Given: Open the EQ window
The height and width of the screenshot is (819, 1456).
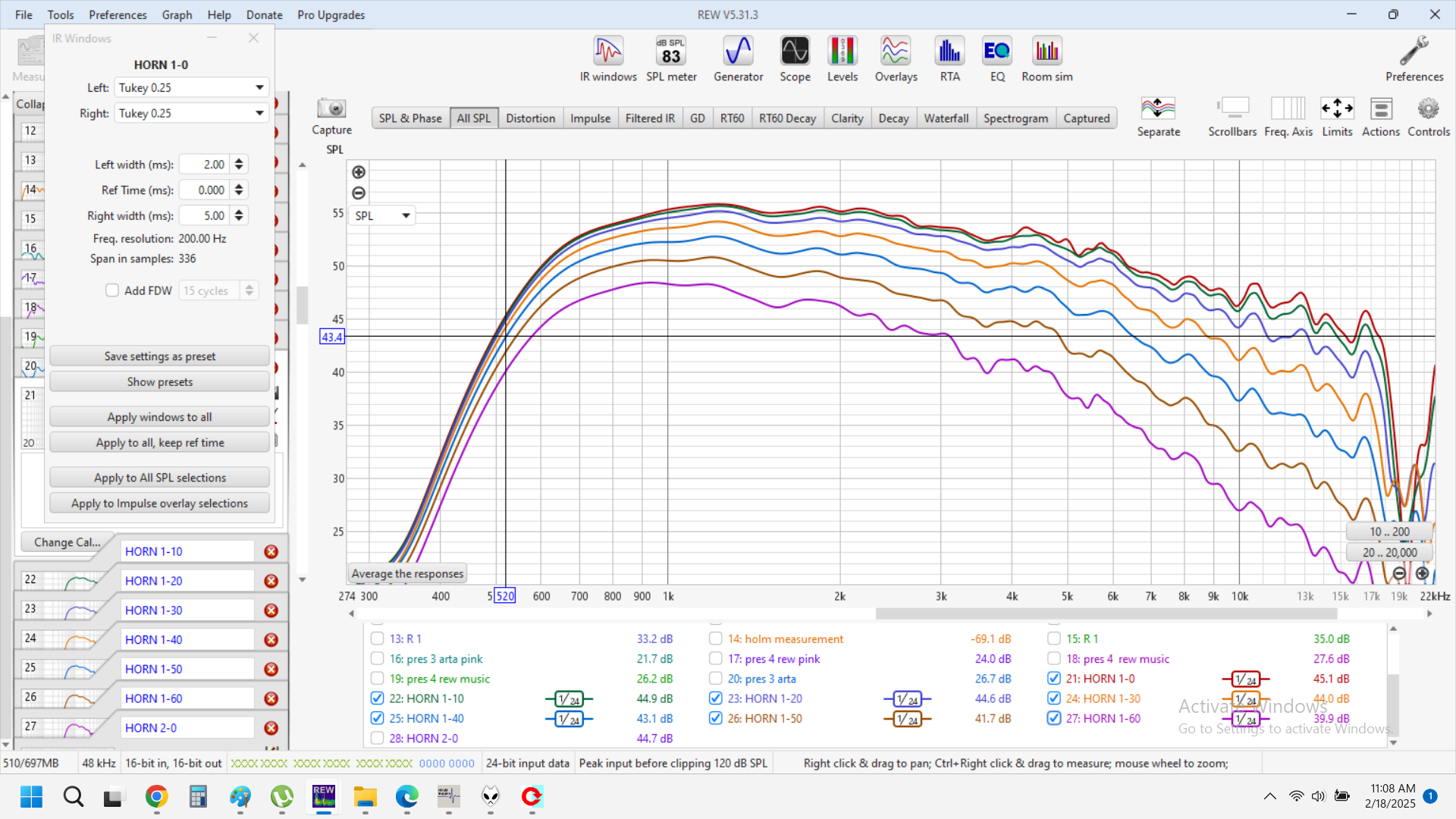Looking at the screenshot, I should pos(996,59).
